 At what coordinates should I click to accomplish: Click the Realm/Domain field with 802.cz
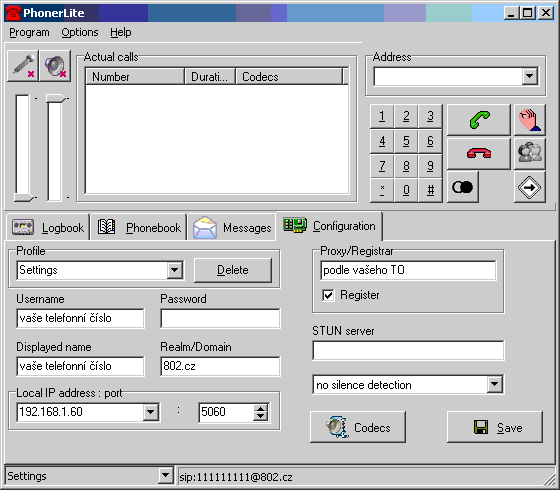point(220,366)
